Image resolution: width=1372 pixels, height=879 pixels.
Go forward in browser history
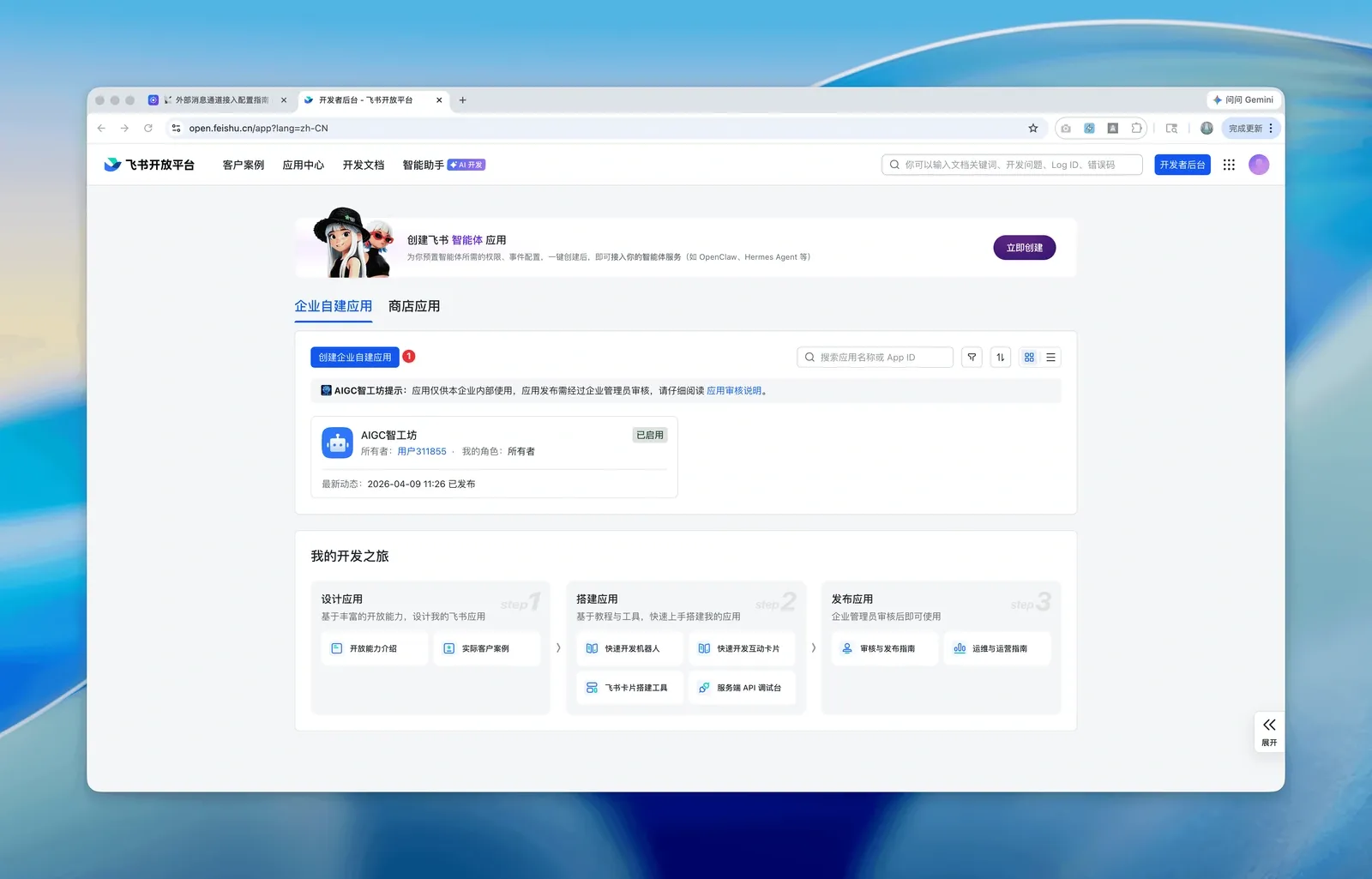tap(124, 128)
